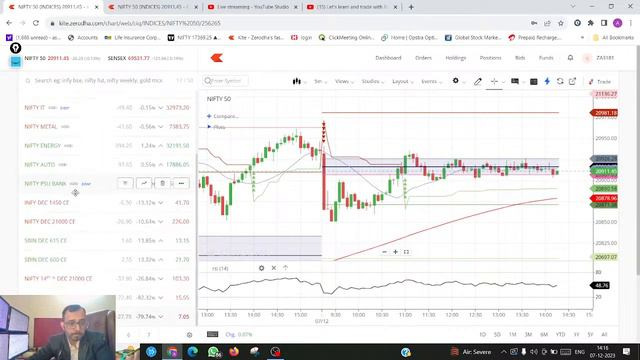Go to Holdings
Viewport: 640px width, 360px height.
coord(456,58)
